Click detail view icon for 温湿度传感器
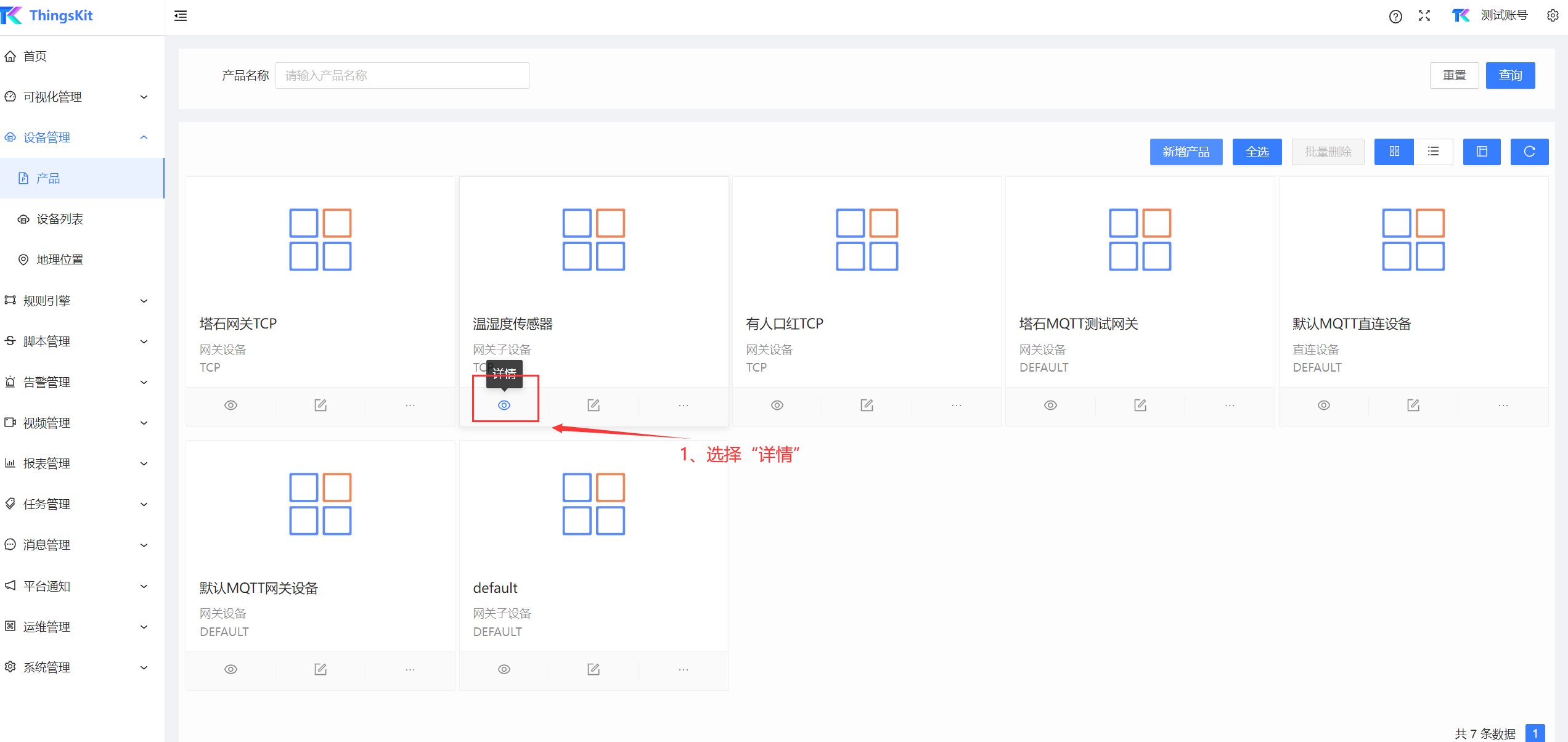Viewport: 1568px width, 742px height. point(504,404)
